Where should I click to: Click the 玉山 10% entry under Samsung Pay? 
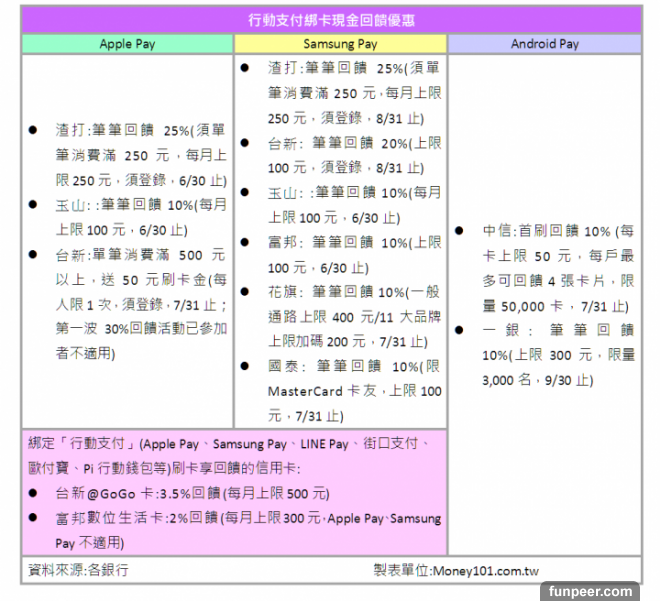click(x=352, y=204)
